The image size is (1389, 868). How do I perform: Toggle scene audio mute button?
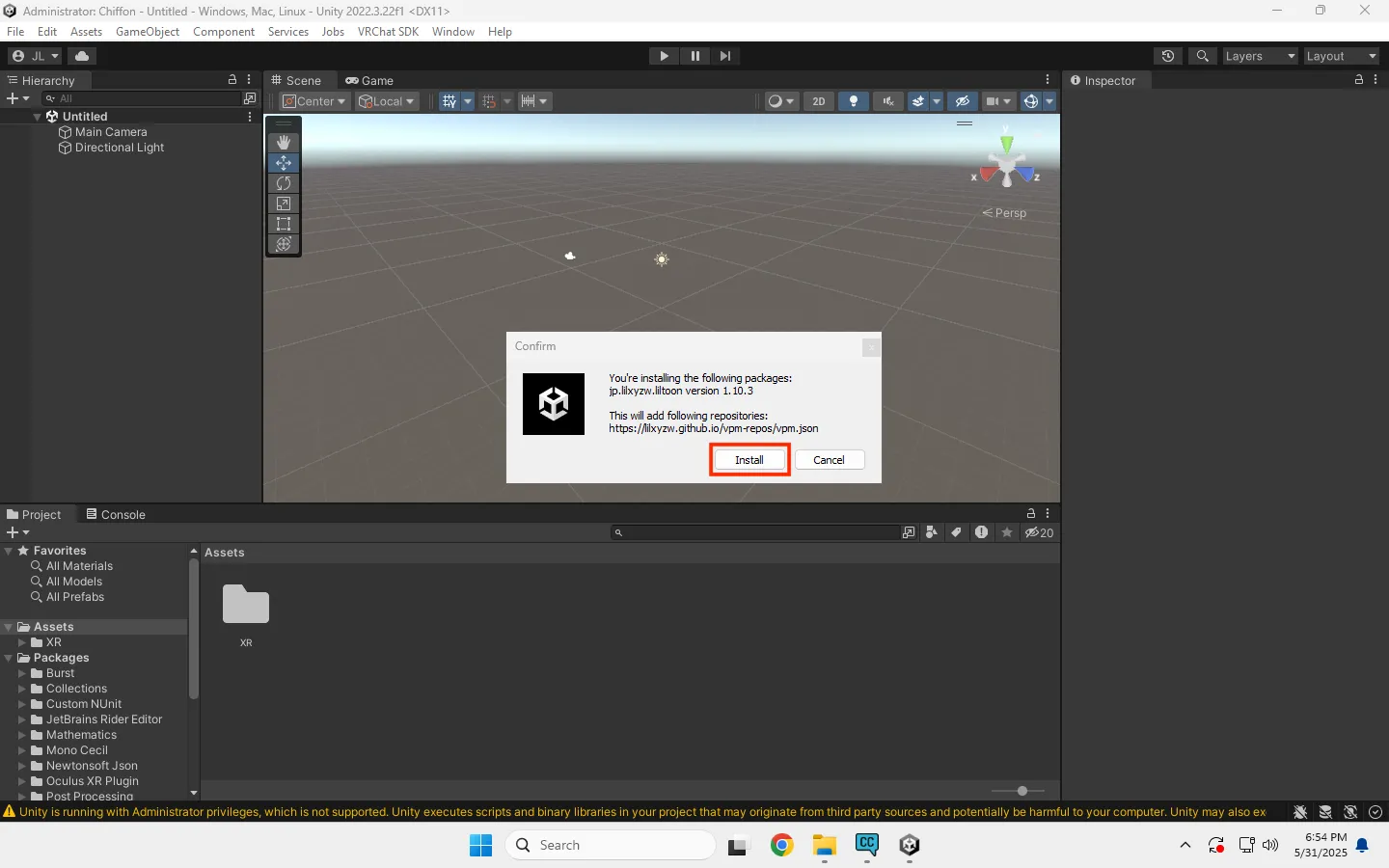[x=888, y=101]
